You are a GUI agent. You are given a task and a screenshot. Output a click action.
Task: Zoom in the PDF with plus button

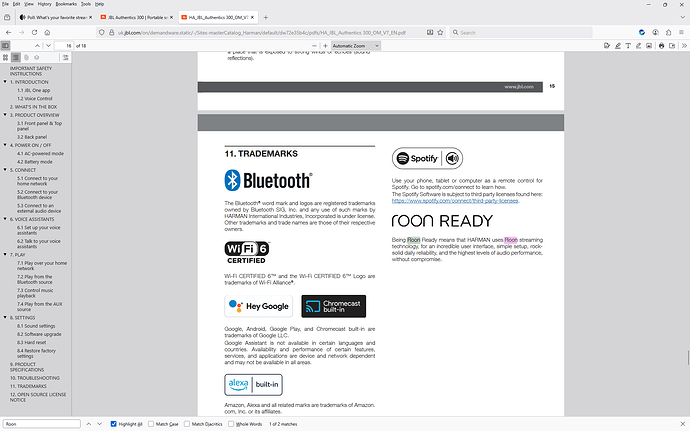[325, 45]
